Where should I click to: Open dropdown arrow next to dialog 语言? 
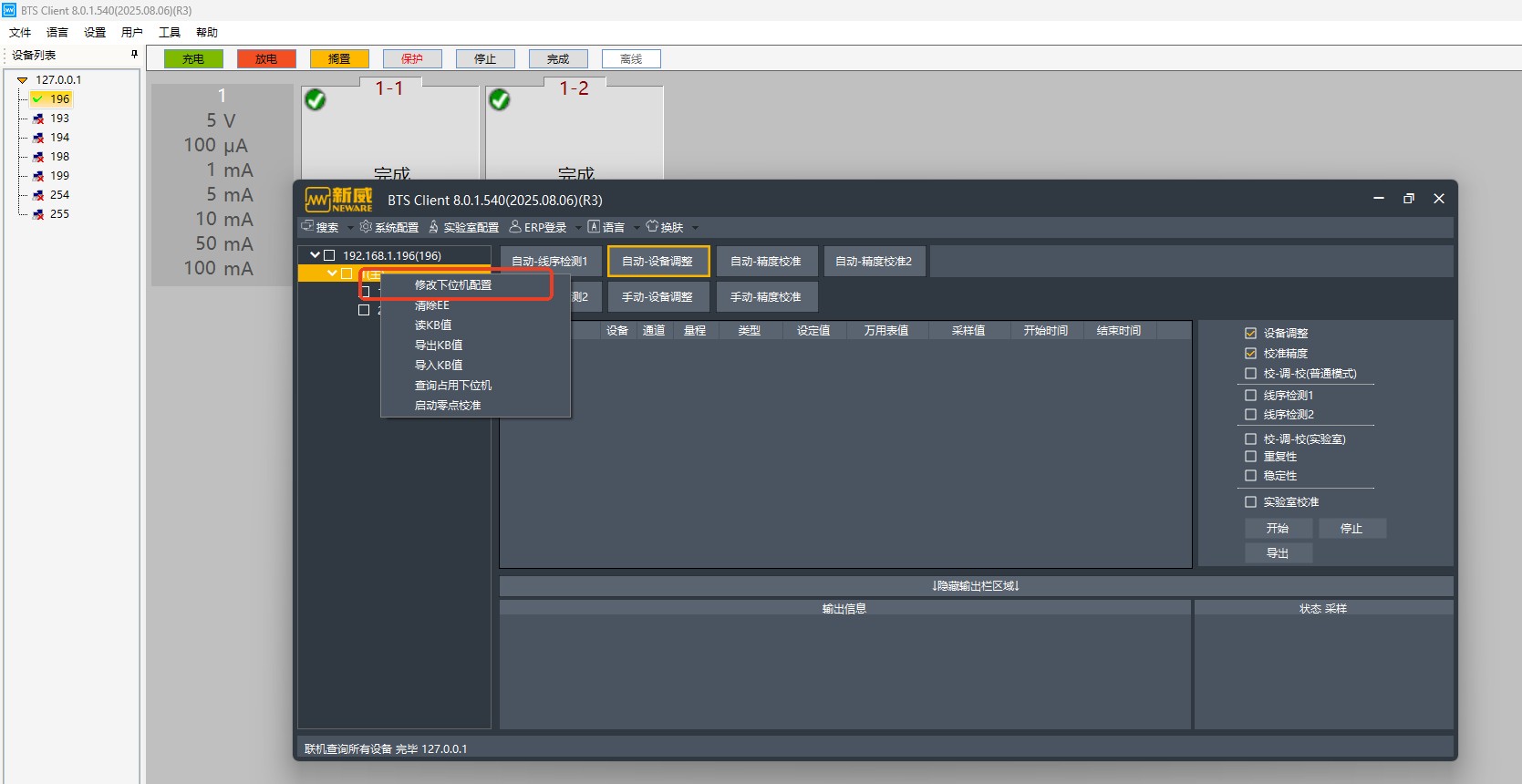click(637, 228)
